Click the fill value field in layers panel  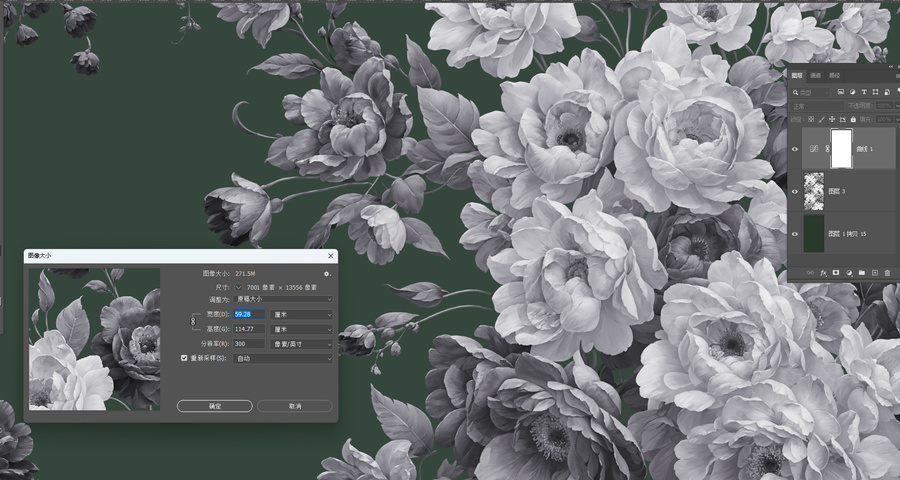pos(884,119)
